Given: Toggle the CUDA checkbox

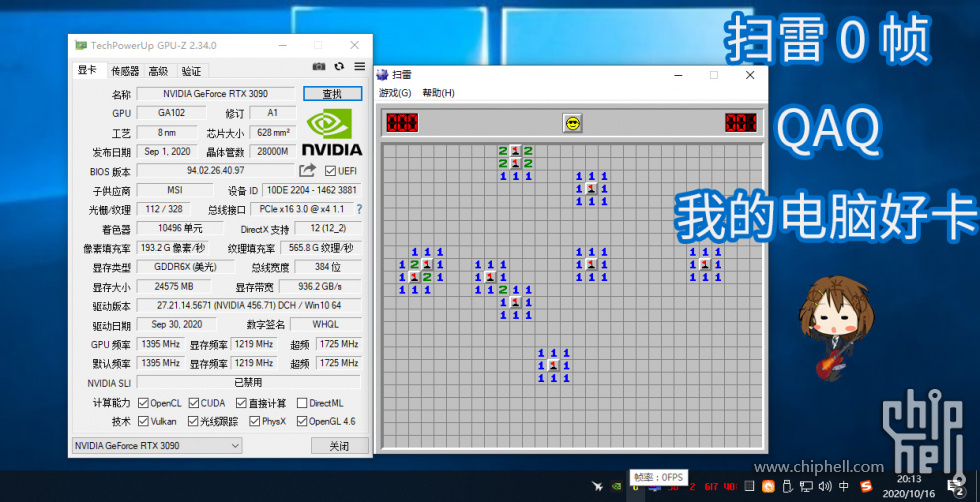Looking at the screenshot, I should pyautogui.click(x=194, y=403).
